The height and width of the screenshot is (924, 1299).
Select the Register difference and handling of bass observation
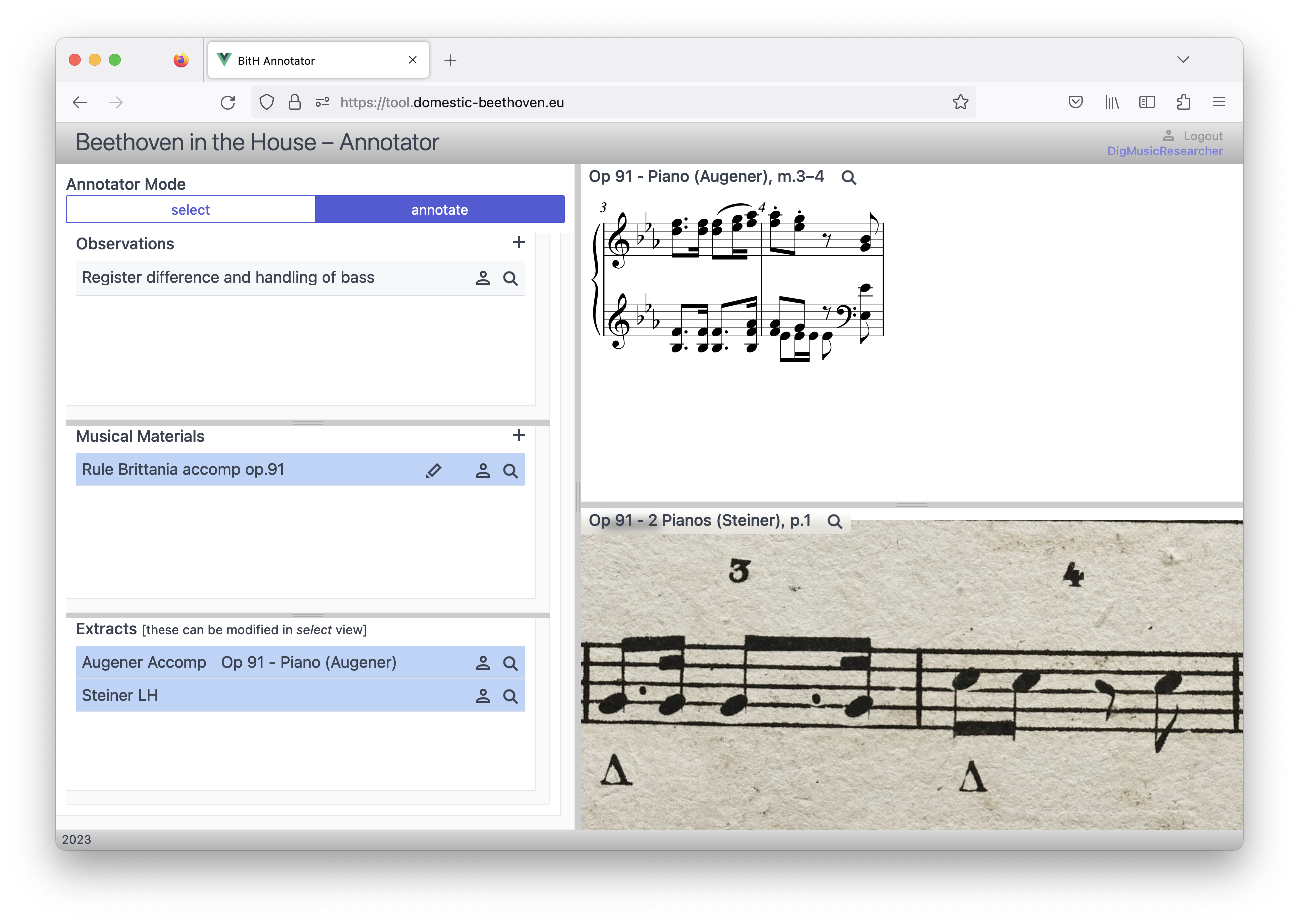point(300,278)
